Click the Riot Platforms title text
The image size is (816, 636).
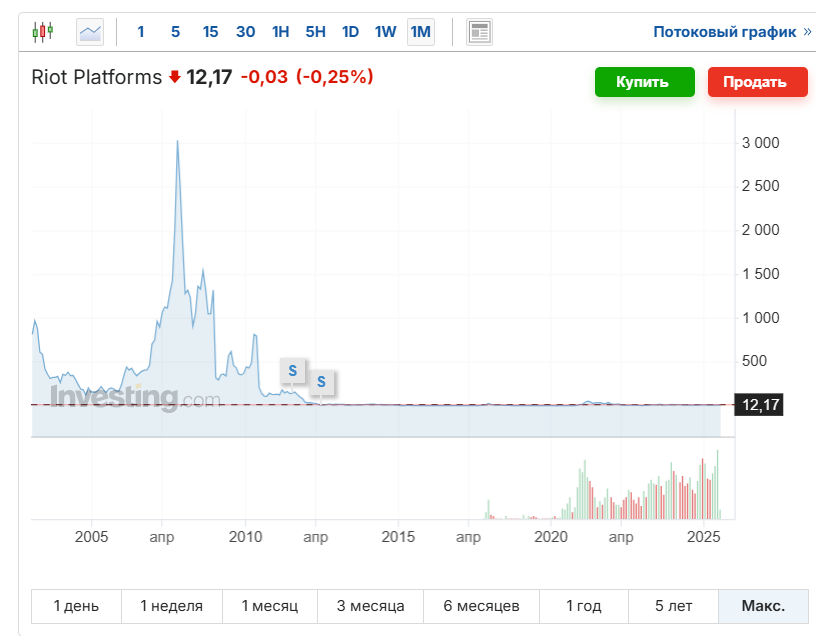(x=97, y=77)
